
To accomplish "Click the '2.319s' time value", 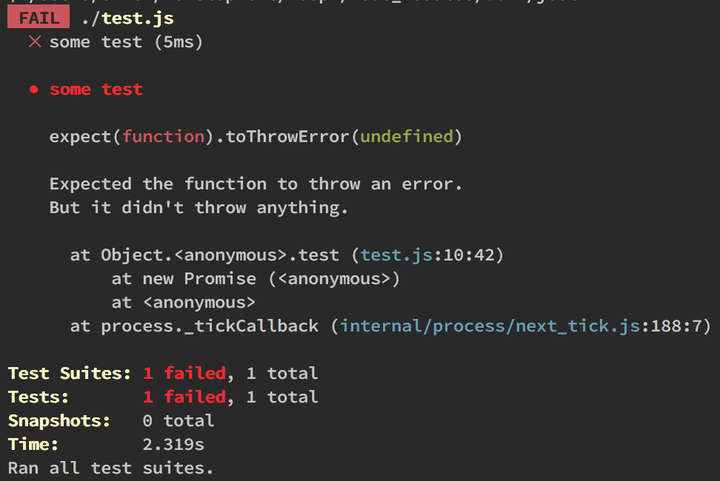I will point(173,444).
